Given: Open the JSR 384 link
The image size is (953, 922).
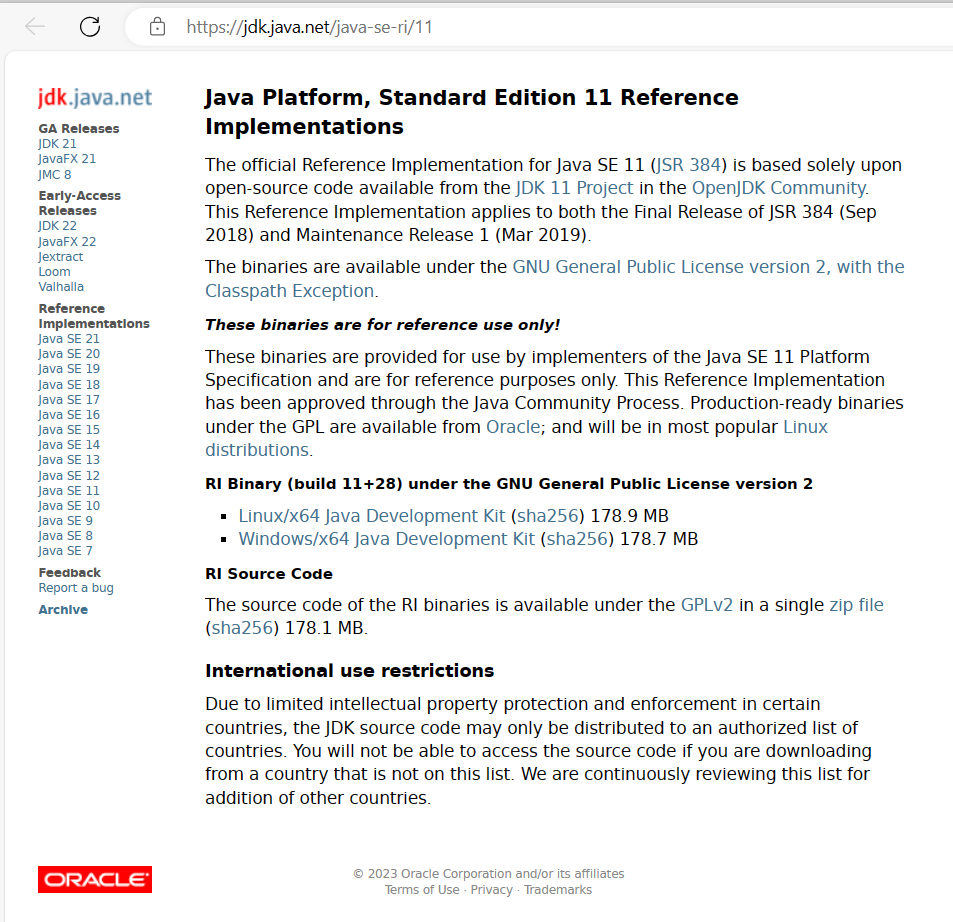Looking at the screenshot, I should point(688,165).
